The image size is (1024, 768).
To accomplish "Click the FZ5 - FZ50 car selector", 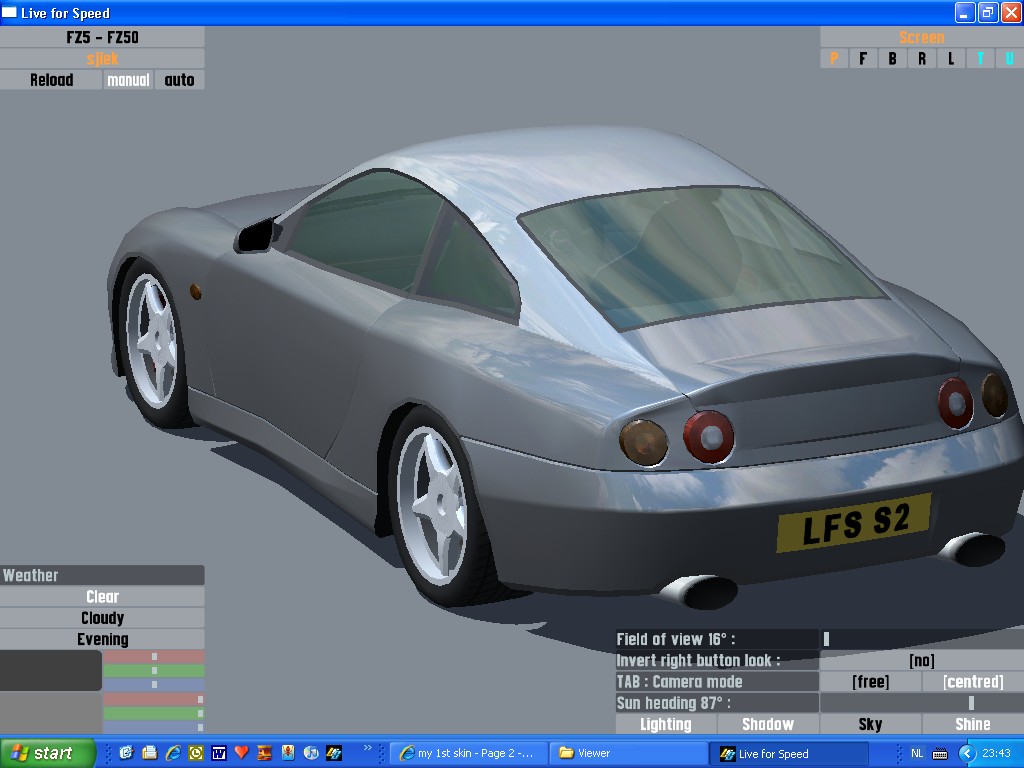I will (103, 37).
